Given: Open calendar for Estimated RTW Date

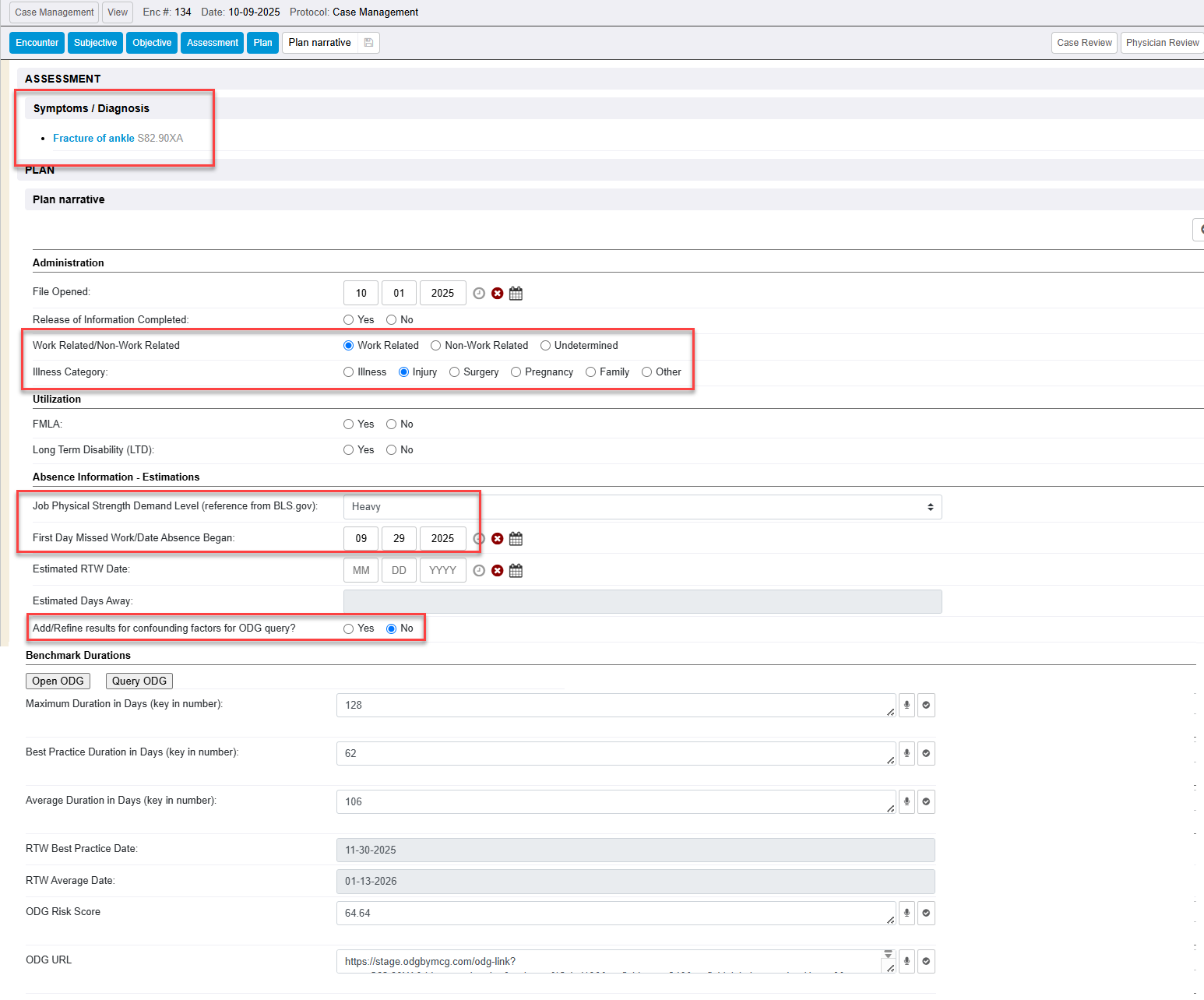Looking at the screenshot, I should point(516,571).
